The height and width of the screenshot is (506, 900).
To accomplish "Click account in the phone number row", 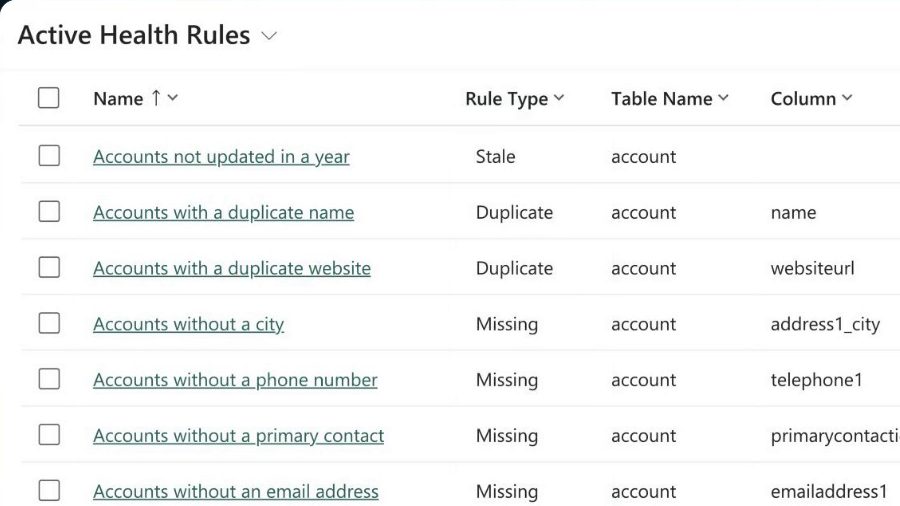I will pyautogui.click(x=643, y=380).
